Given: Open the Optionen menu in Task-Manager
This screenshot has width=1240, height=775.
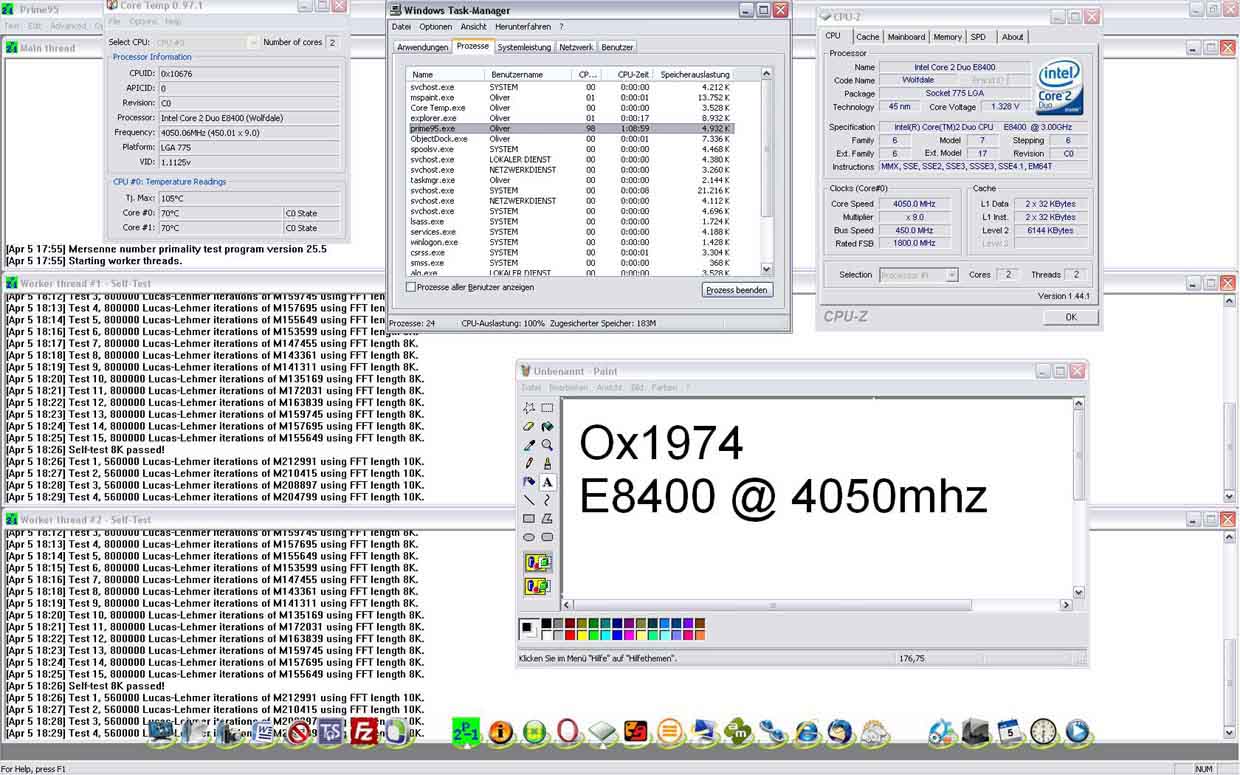Looking at the screenshot, I should coord(435,27).
